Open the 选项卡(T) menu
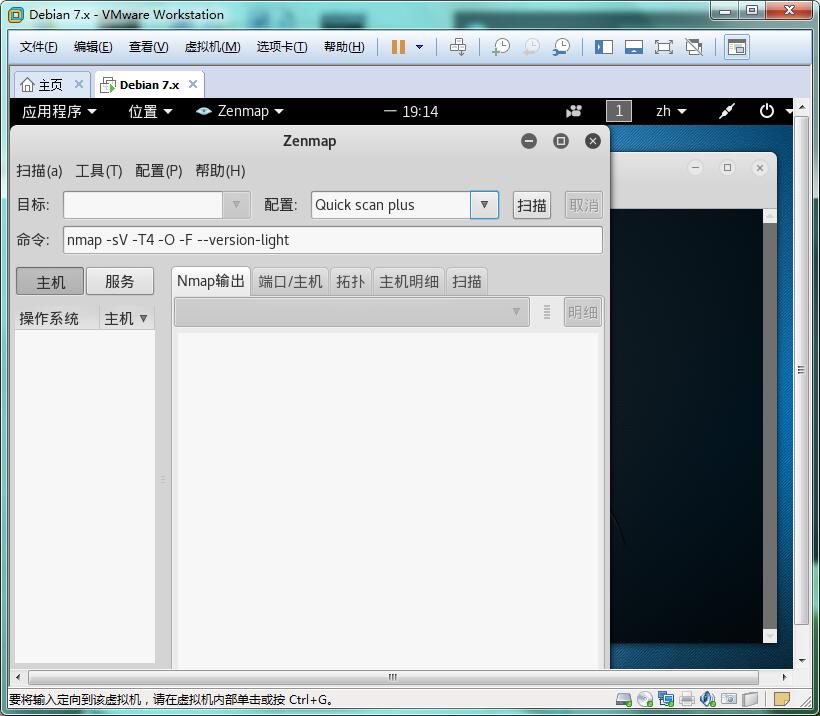Screen dimensions: 820x716 (282, 47)
